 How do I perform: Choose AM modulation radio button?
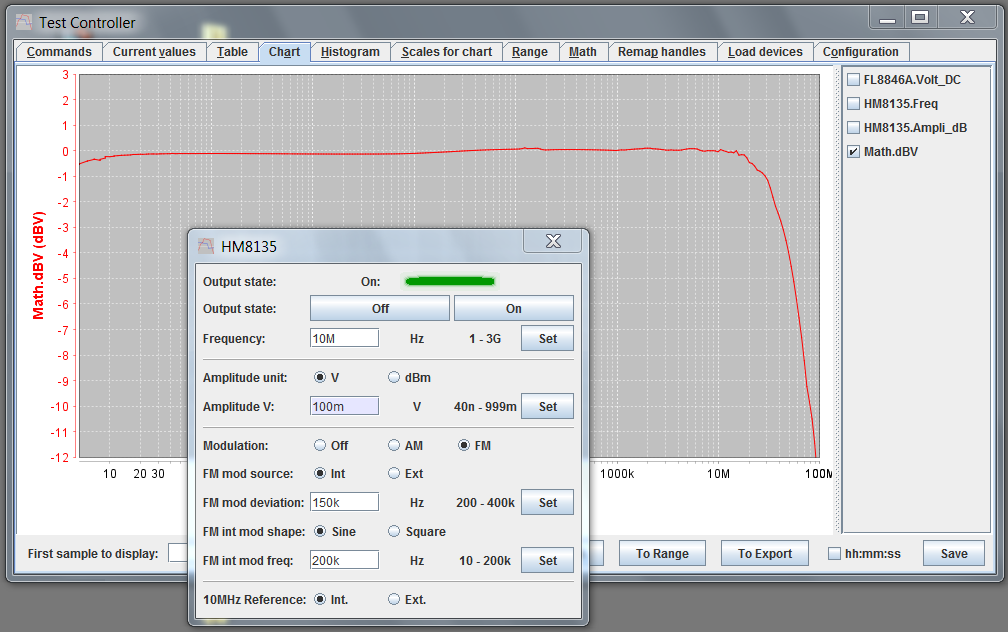pos(394,446)
